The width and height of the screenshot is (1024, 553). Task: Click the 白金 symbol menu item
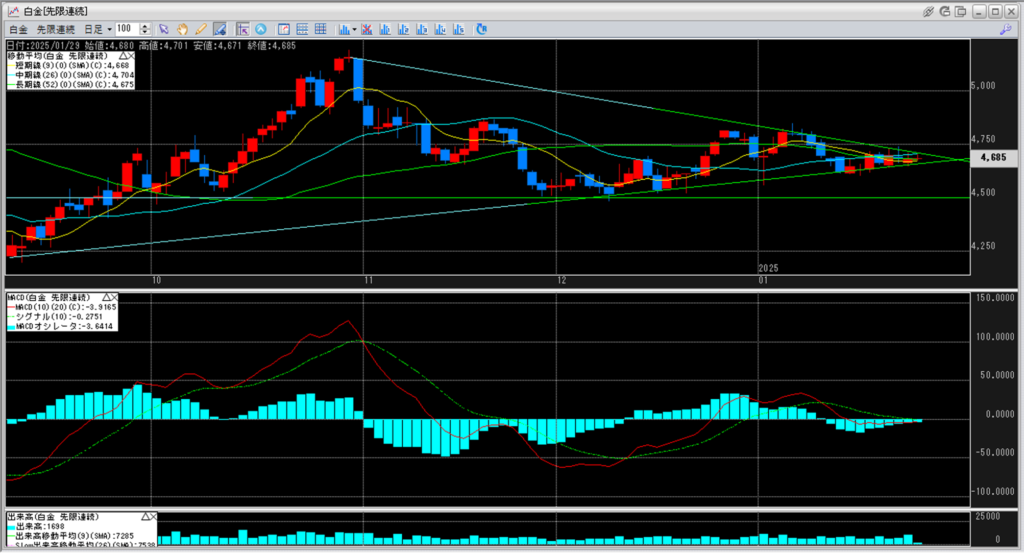point(18,30)
